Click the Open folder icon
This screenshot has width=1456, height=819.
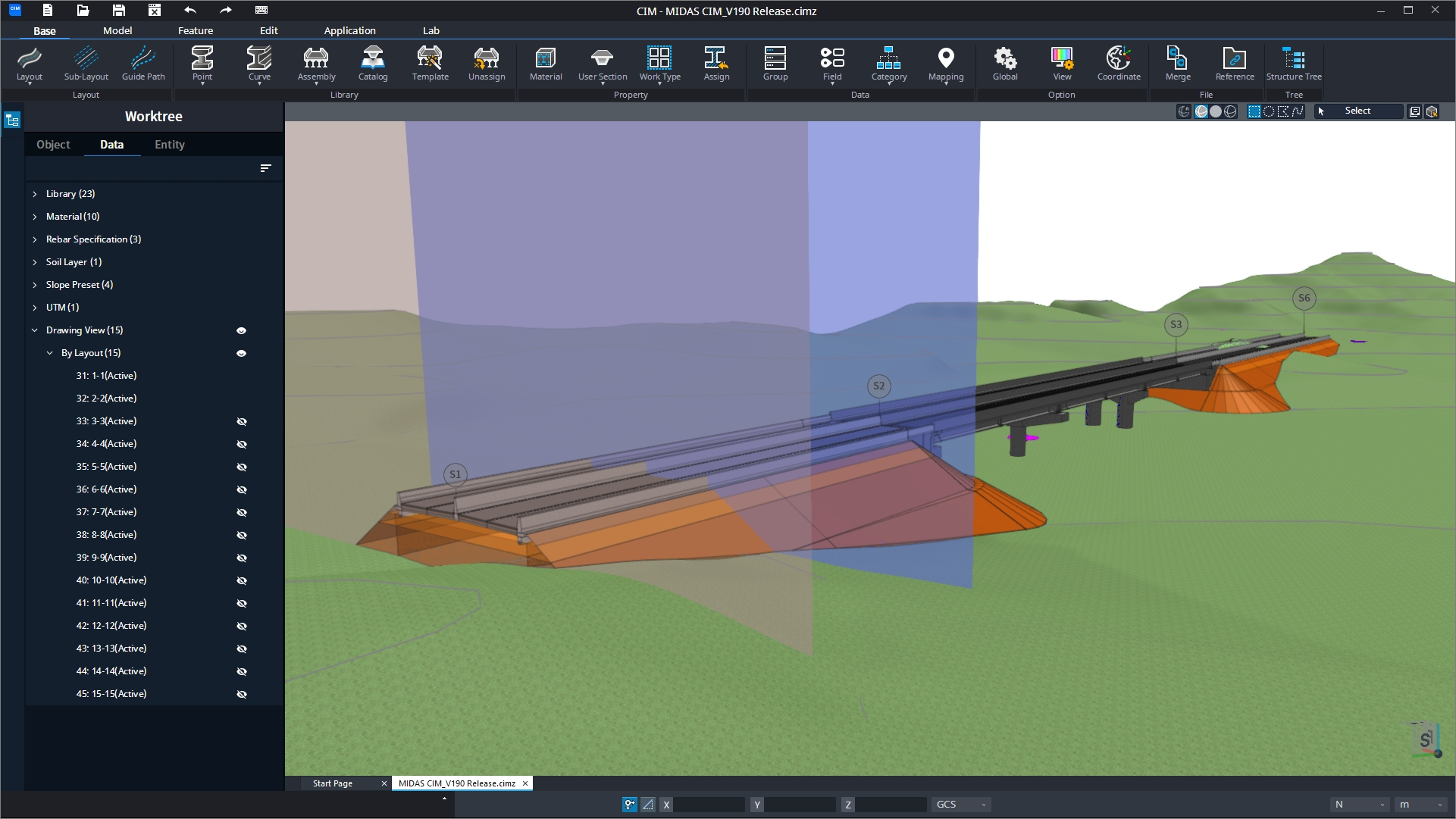pos(83,10)
